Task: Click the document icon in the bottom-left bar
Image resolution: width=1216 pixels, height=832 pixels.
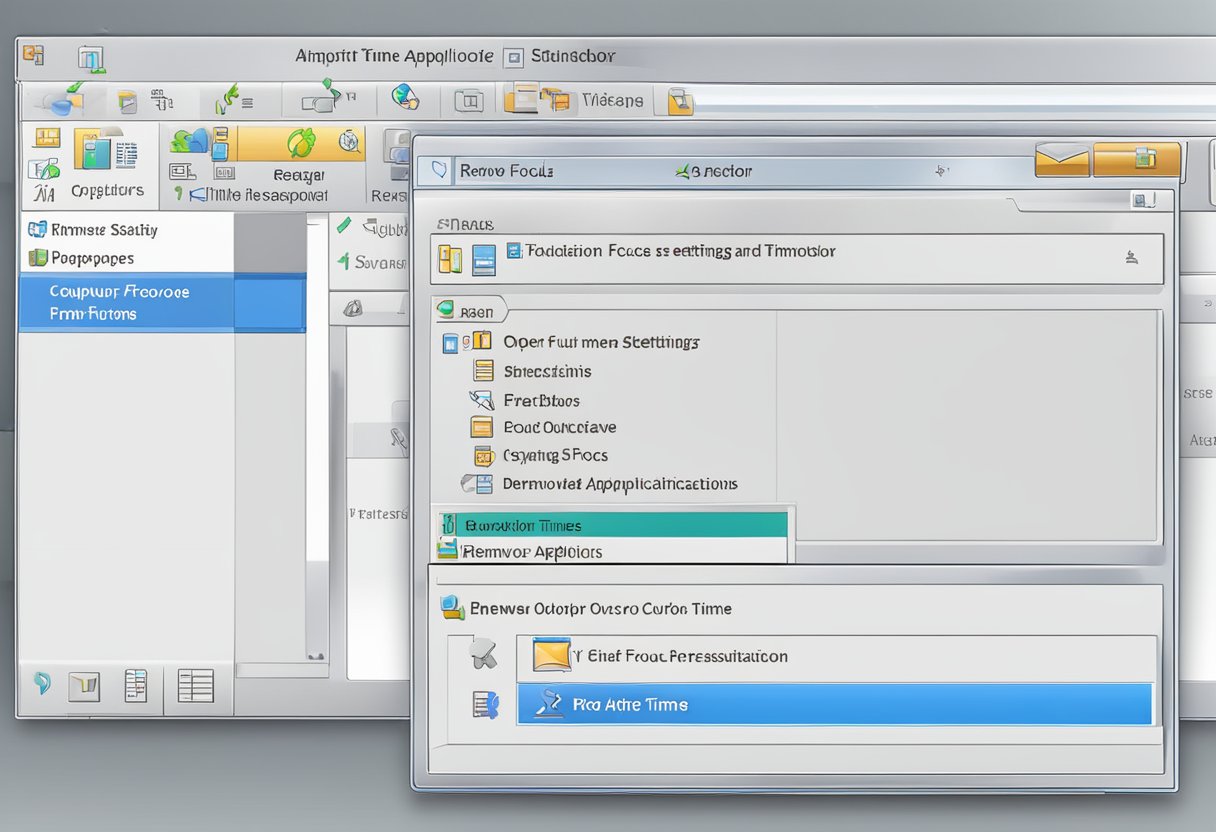Action: pyautogui.click(x=135, y=685)
